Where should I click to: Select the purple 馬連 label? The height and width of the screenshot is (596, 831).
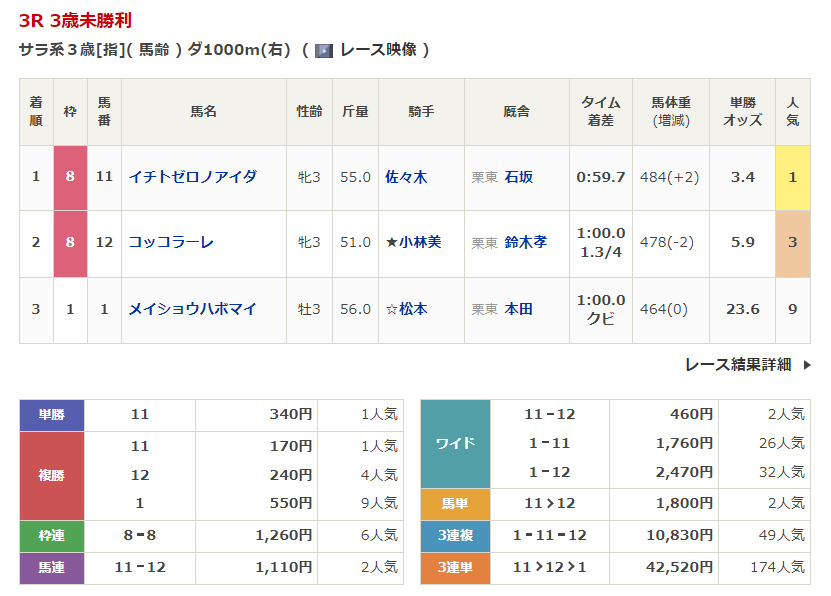pyautogui.click(x=52, y=567)
